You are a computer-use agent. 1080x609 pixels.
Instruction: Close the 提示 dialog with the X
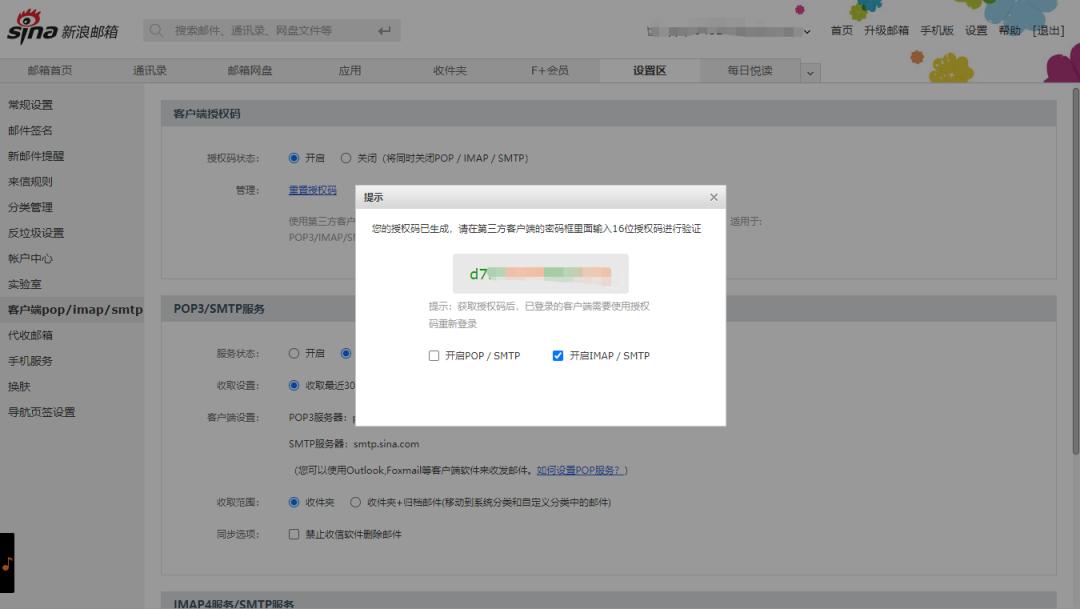click(x=713, y=197)
